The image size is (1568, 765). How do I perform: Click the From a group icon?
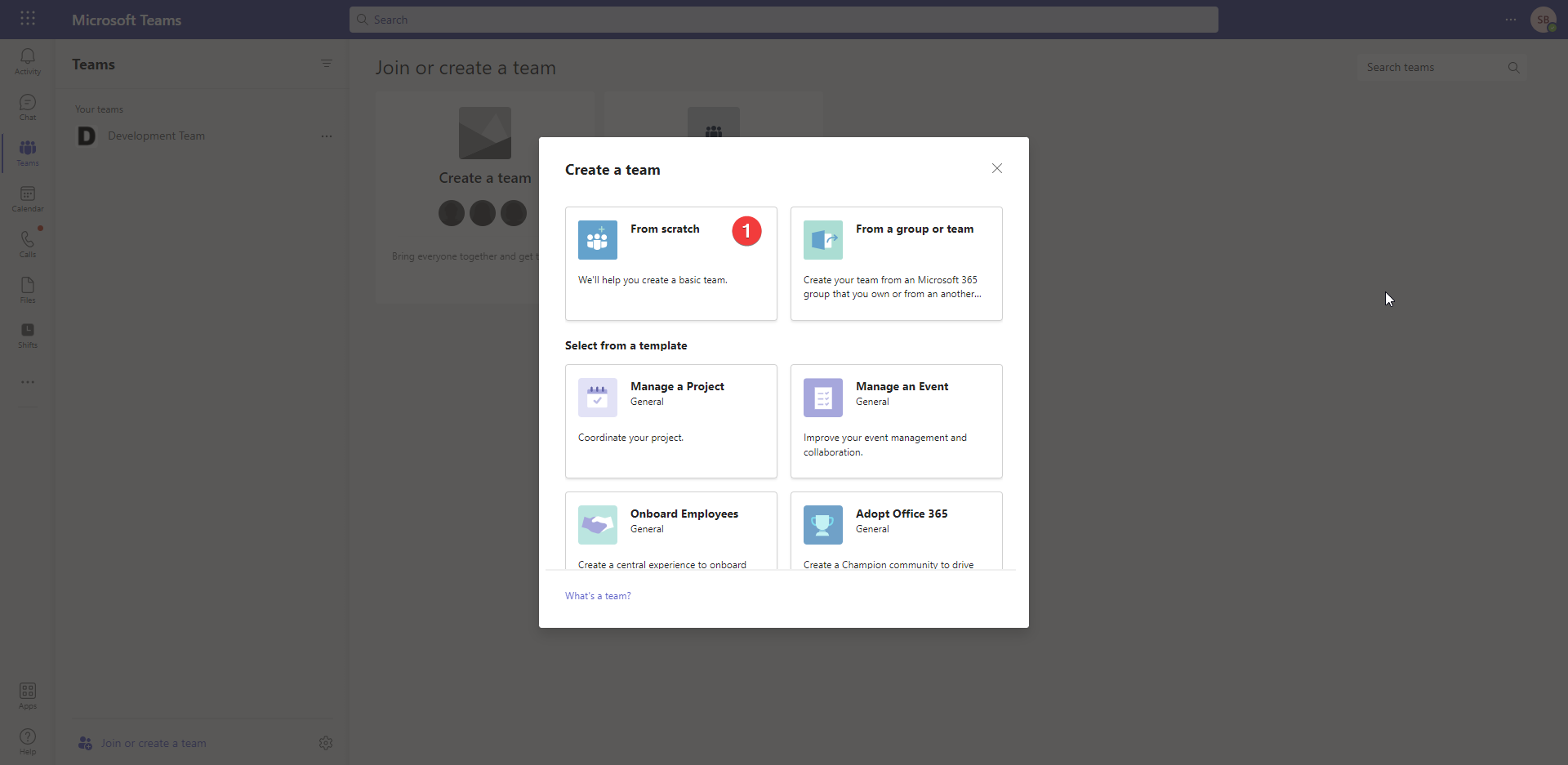(823, 240)
